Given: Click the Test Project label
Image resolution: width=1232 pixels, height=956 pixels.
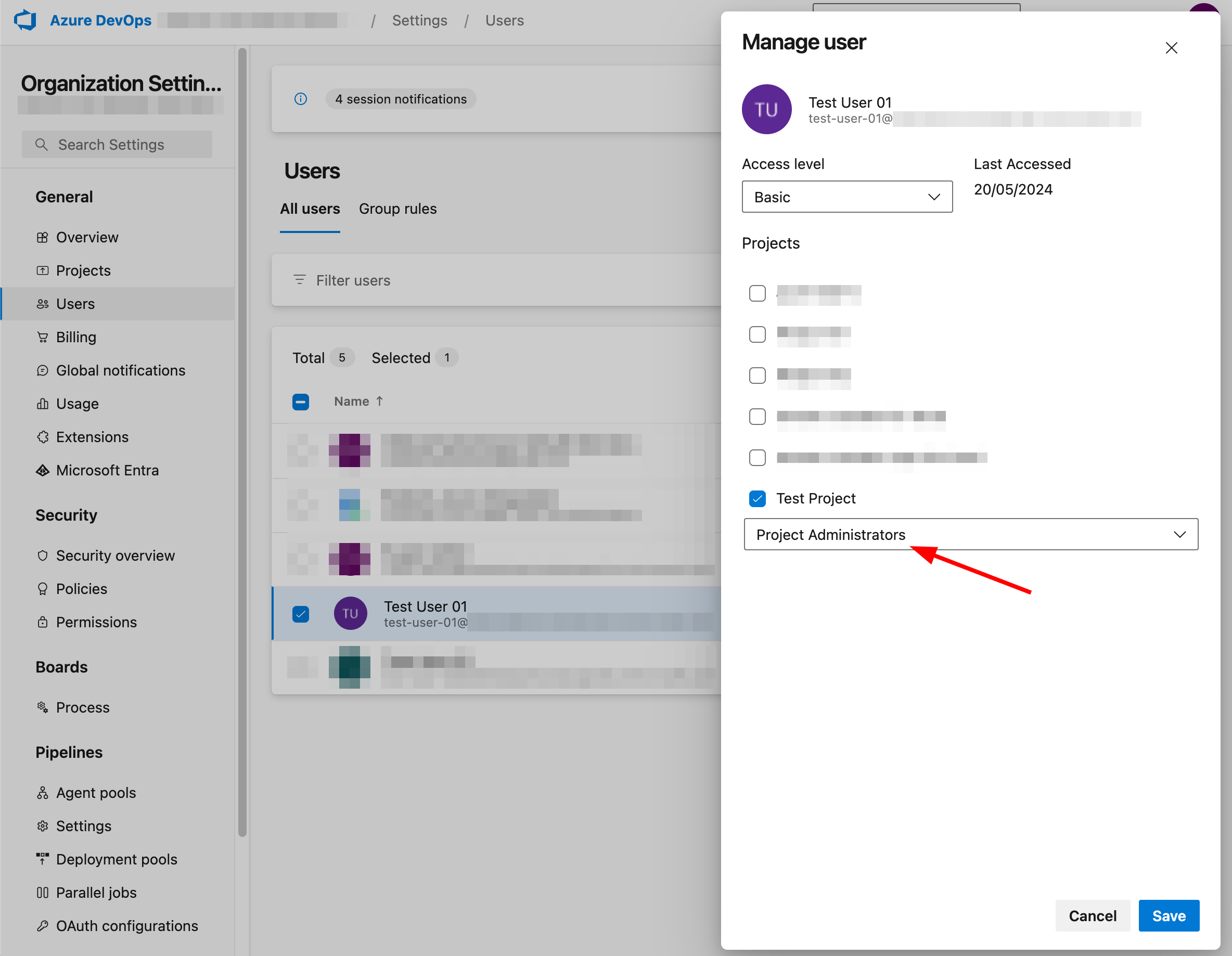Looking at the screenshot, I should (816, 499).
